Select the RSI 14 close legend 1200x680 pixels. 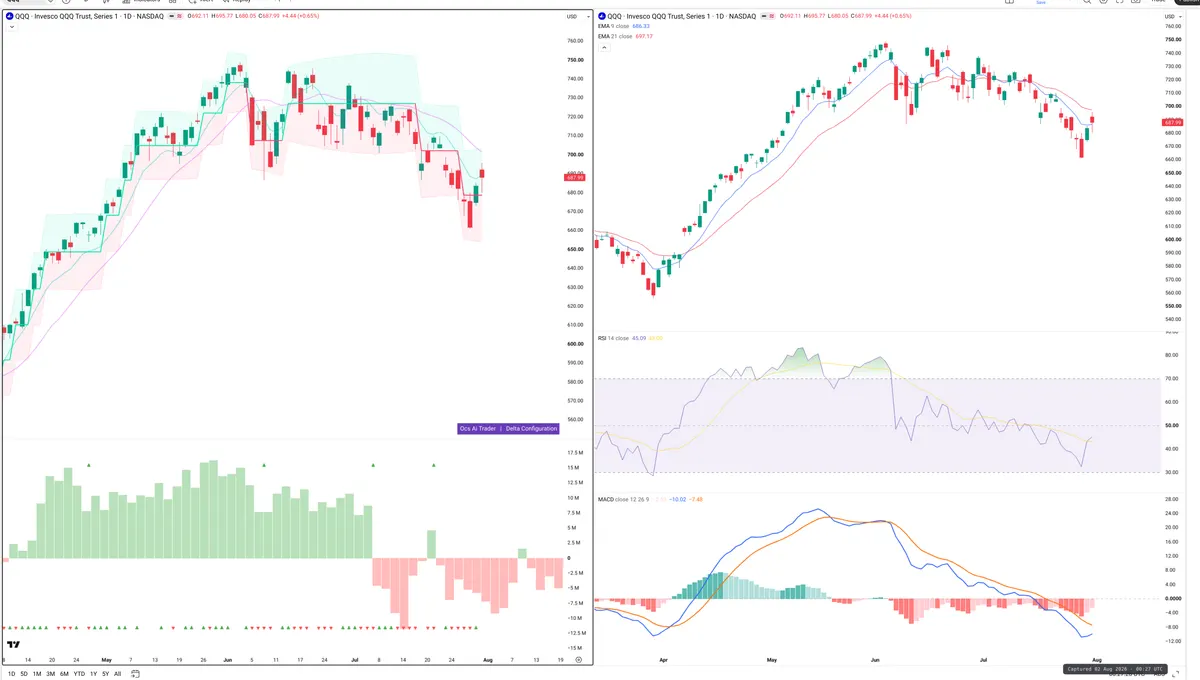coord(613,338)
